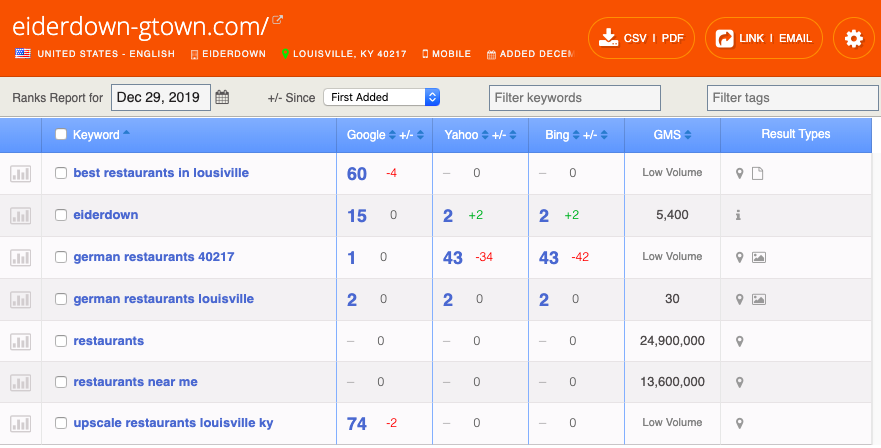Open the restaurants keyword link
Image resolution: width=881 pixels, height=448 pixels.
(x=108, y=341)
